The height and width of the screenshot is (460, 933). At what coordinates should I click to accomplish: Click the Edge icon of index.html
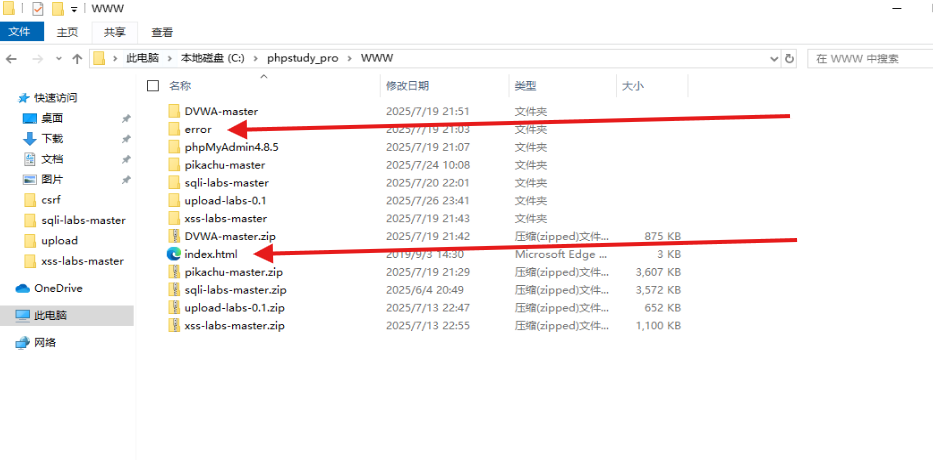(x=174, y=254)
